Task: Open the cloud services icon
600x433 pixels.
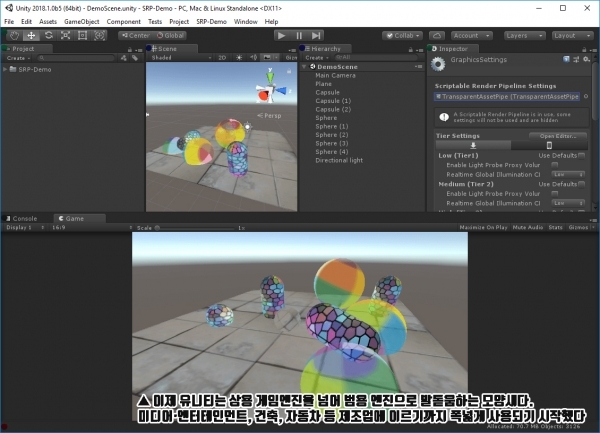Action: point(437,36)
